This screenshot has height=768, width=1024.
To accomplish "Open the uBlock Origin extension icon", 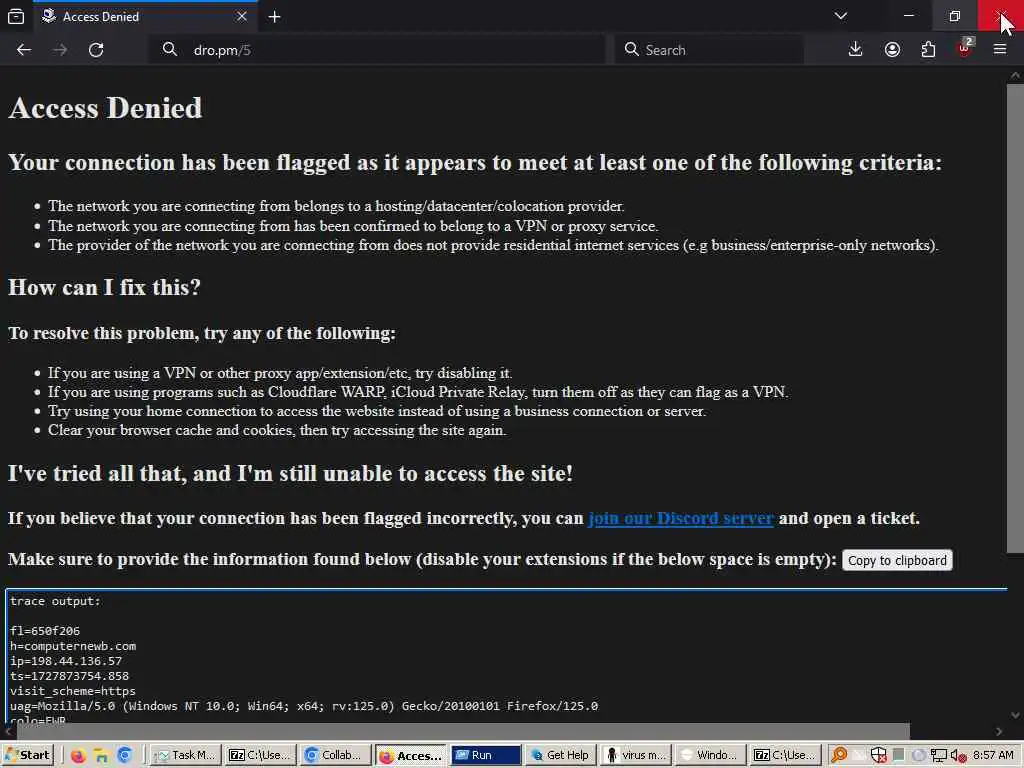I will (x=965, y=49).
